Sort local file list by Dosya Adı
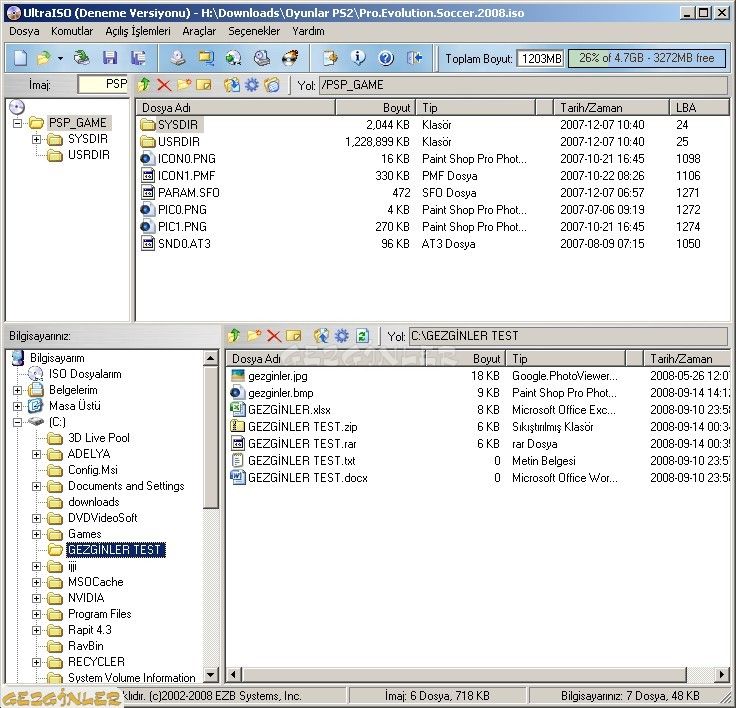 (326, 359)
